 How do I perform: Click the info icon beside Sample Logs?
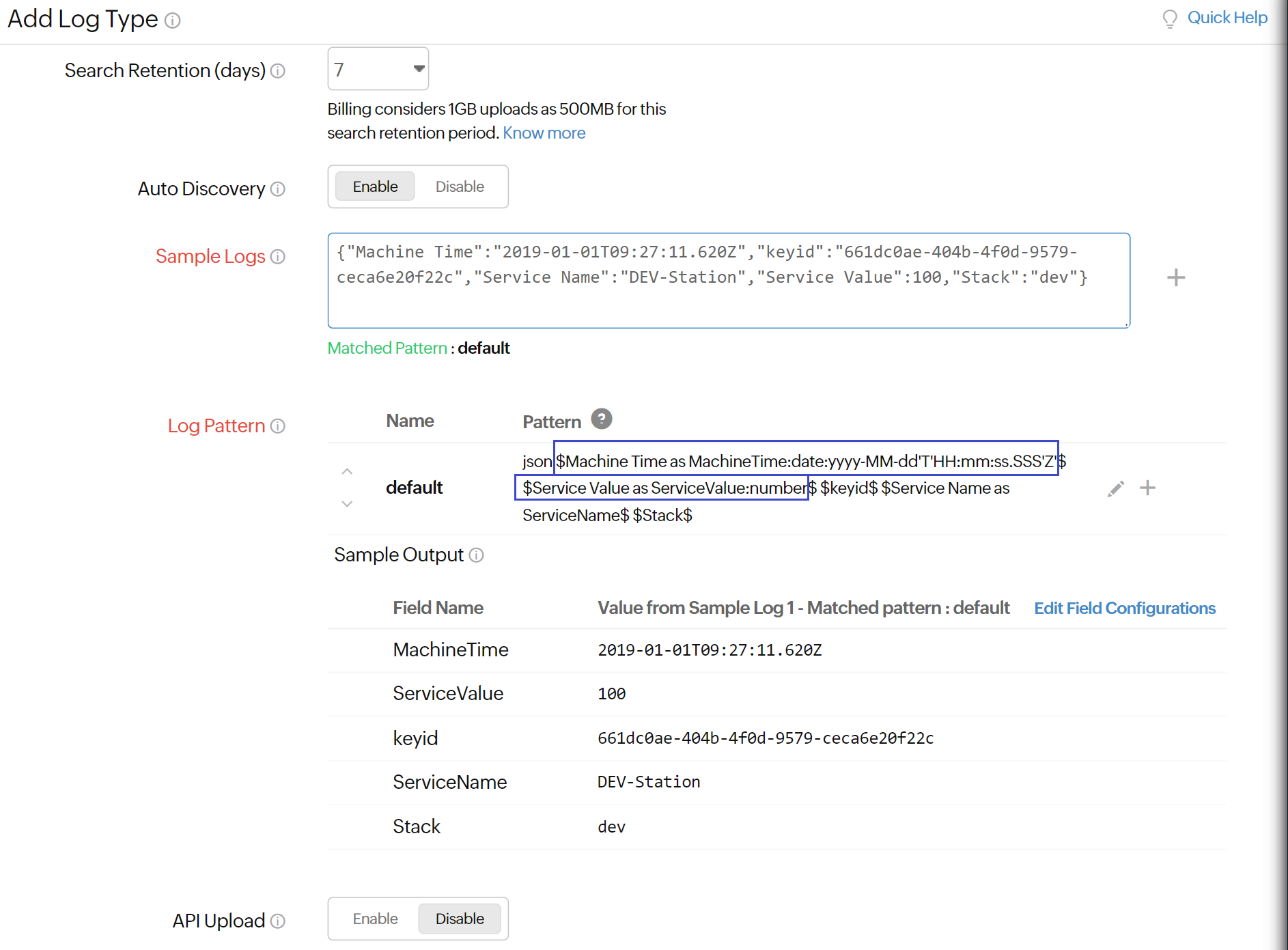point(277,257)
